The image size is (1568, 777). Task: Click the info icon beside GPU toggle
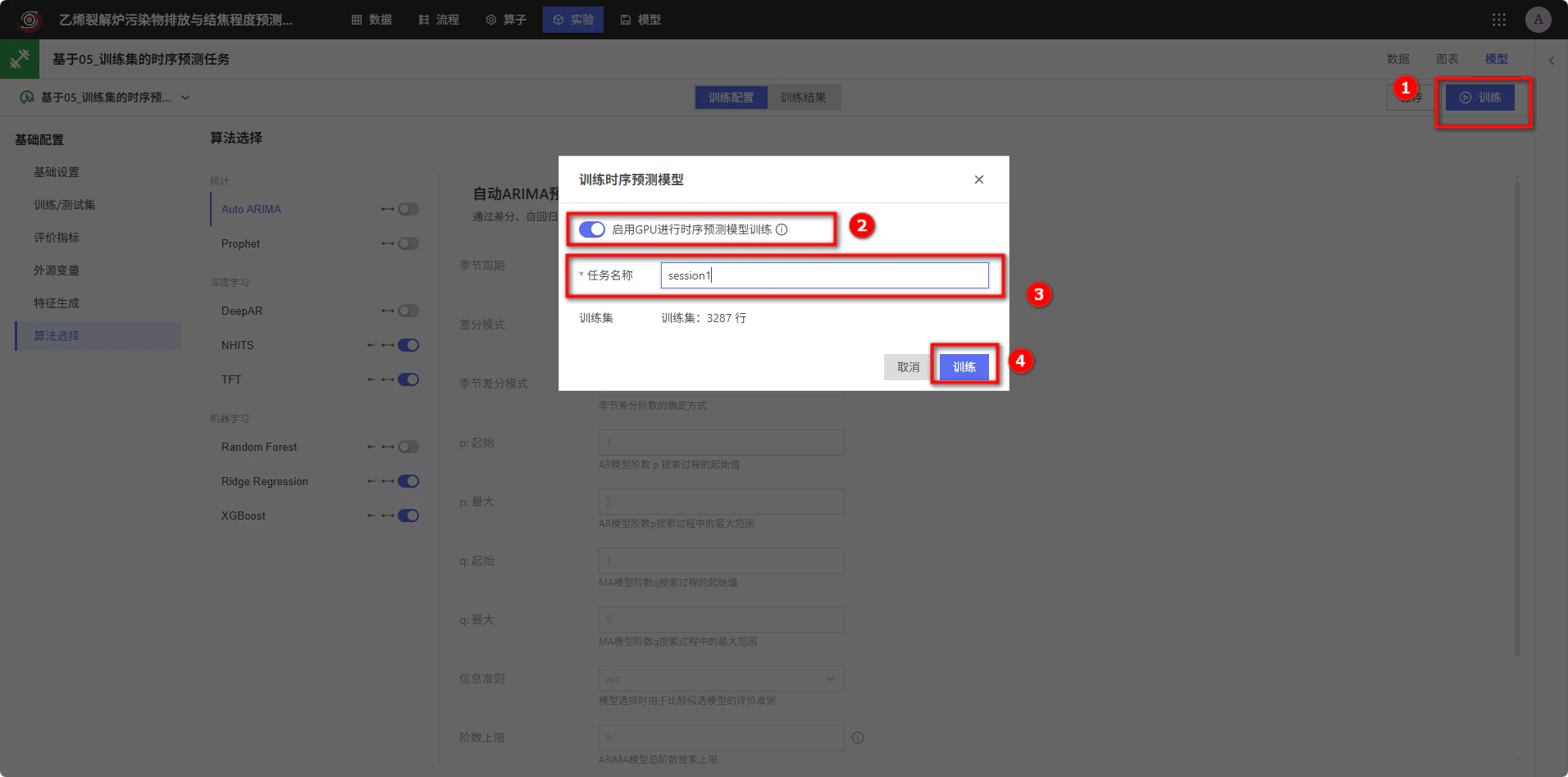[x=782, y=229]
